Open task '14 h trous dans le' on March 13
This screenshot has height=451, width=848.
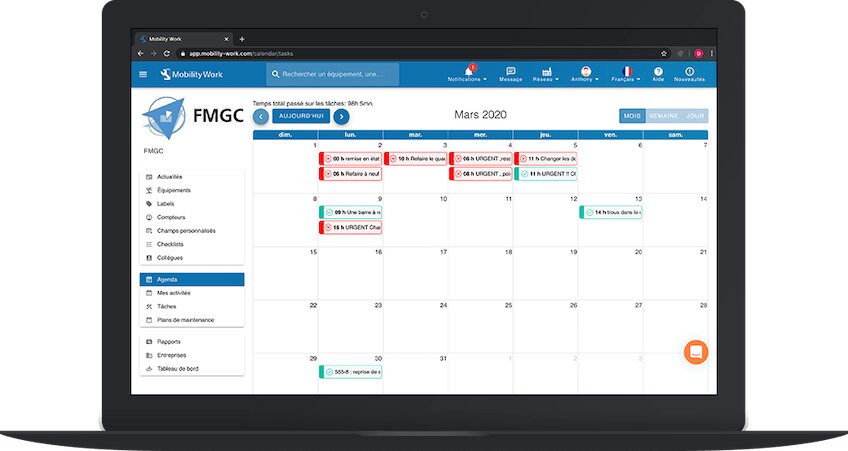pyautogui.click(x=611, y=213)
